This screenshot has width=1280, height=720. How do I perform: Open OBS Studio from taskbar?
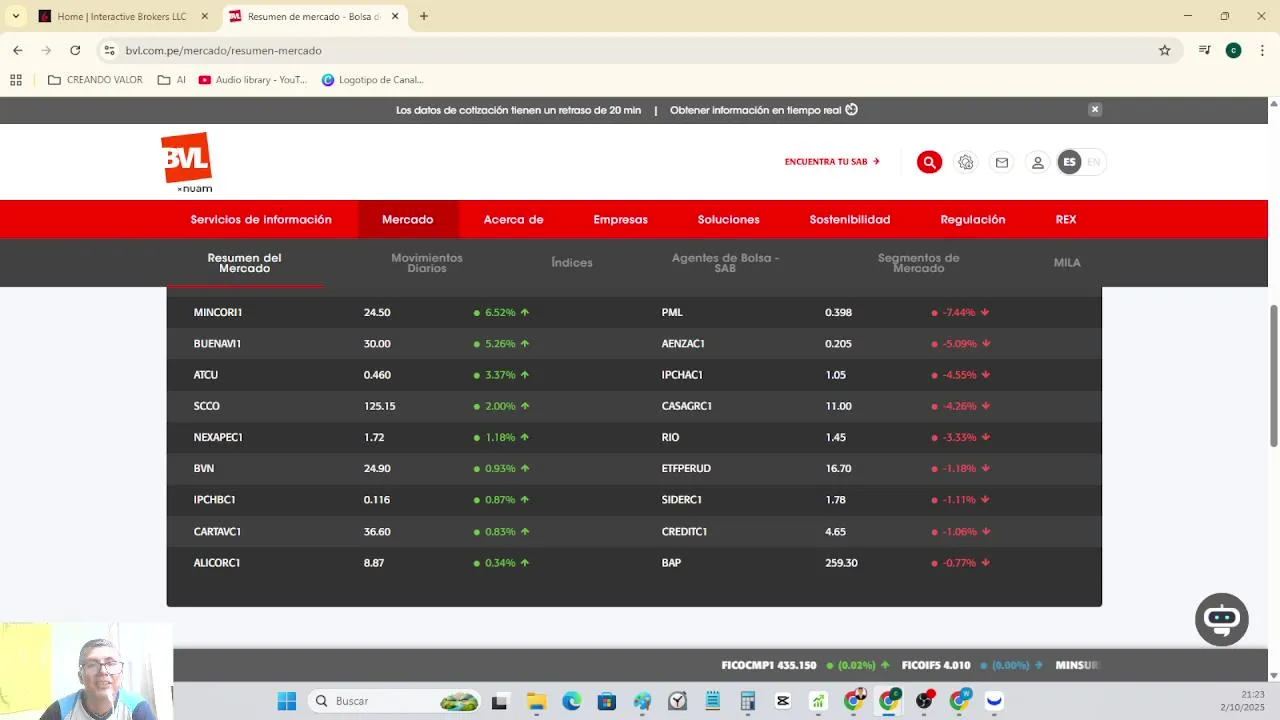coord(924,701)
